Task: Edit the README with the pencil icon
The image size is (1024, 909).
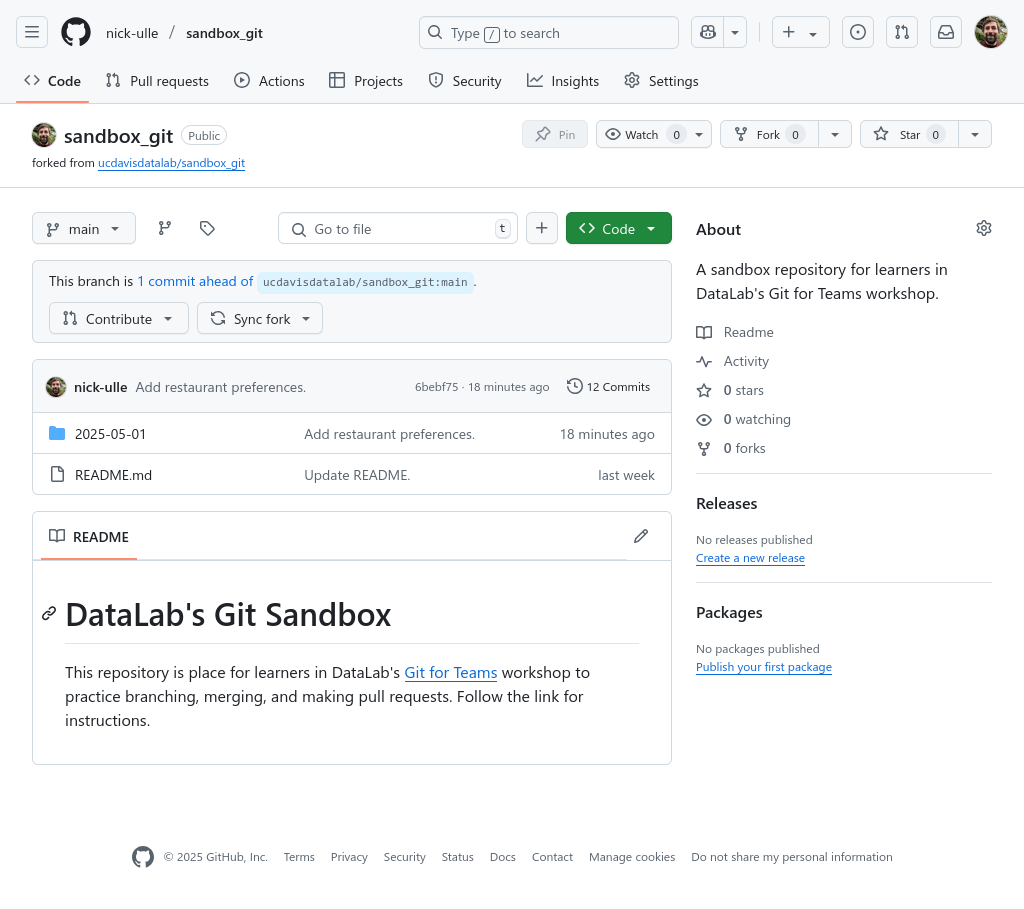Action: pyautogui.click(x=640, y=536)
